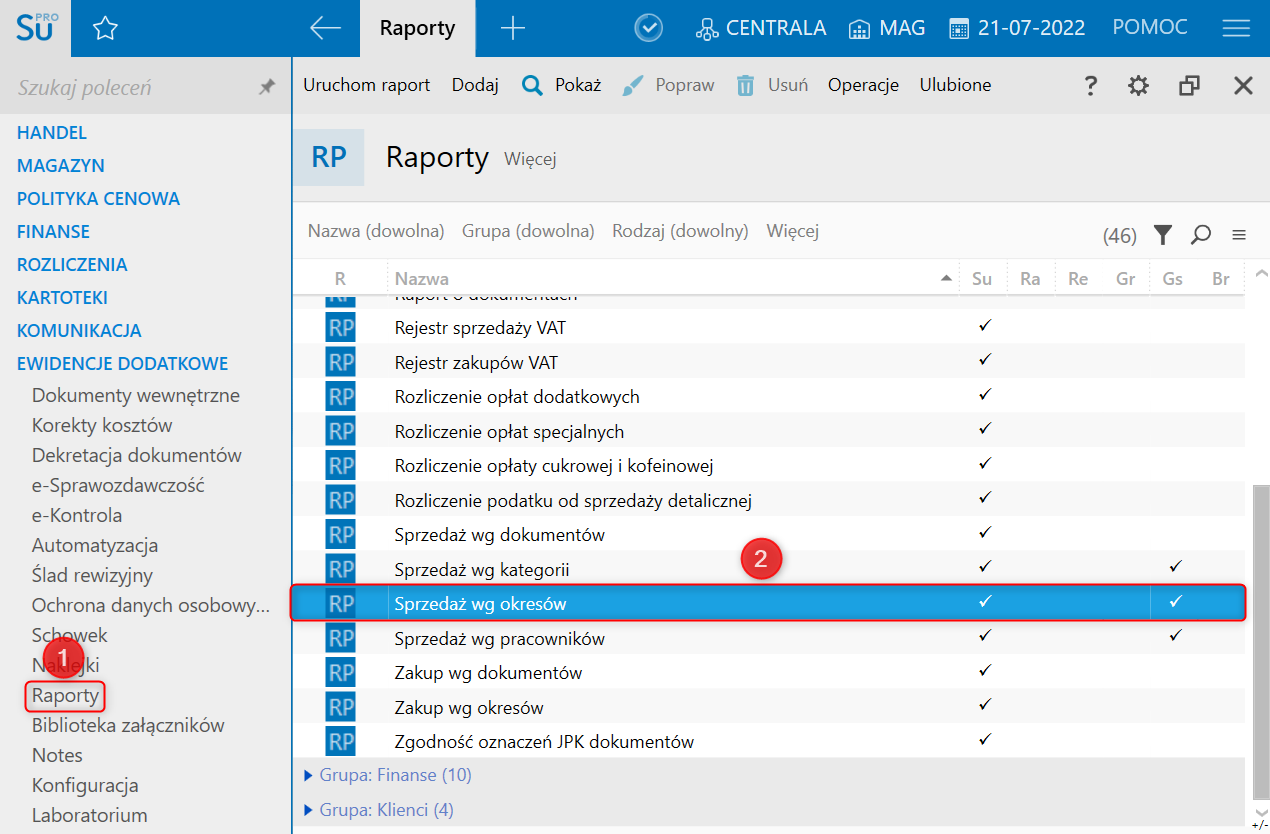Click the Su PRO logo icon
1270x834 pixels.
36,28
